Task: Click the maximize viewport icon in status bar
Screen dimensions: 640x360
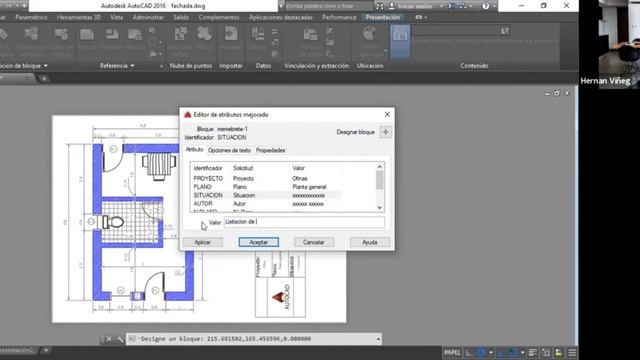Action: 546,352
